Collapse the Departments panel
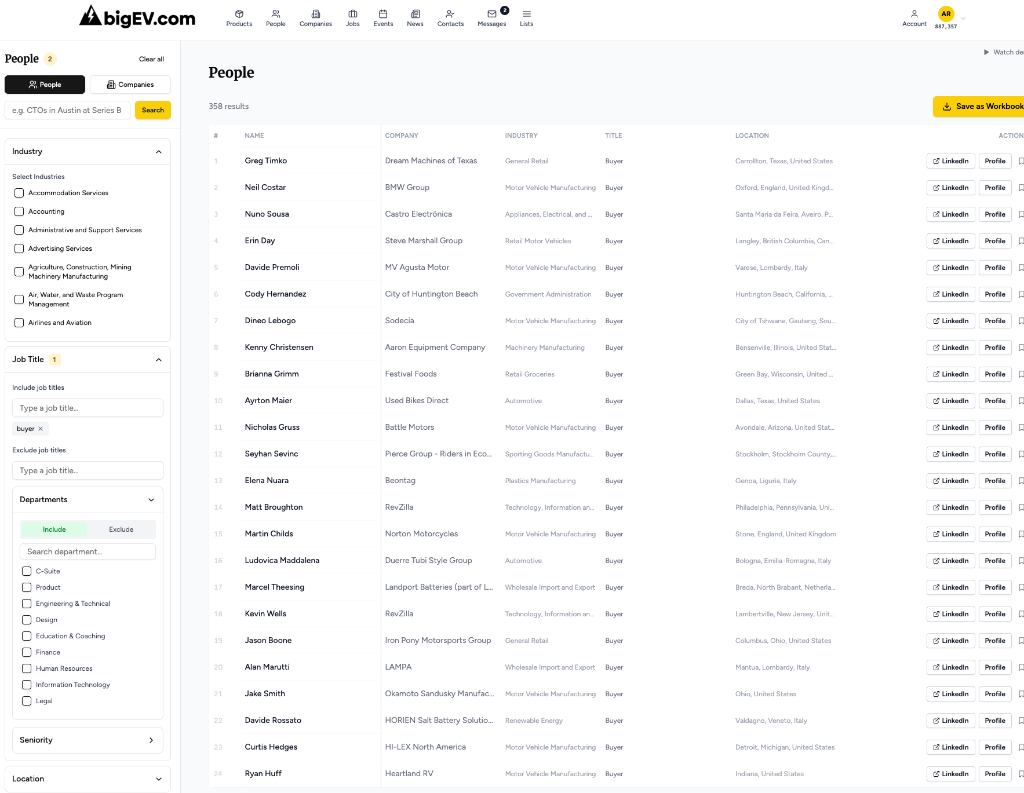 pos(151,500)
